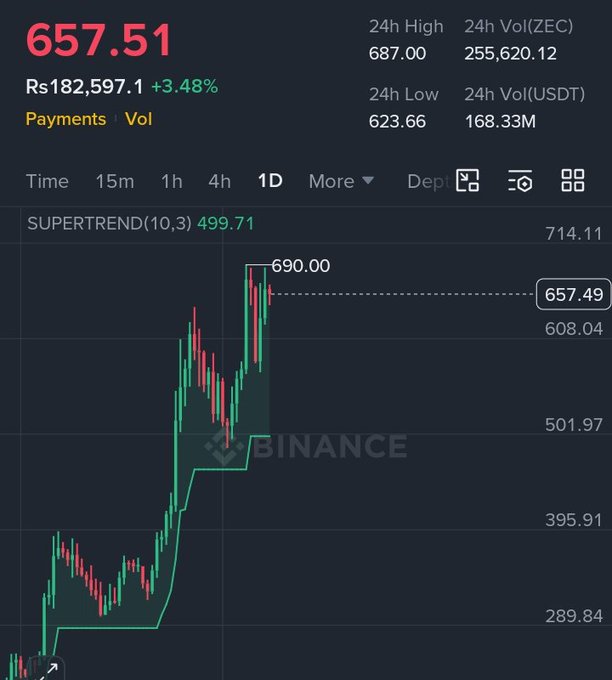The width and height of the screenshot is (612, 680).
Task: Select the 4h interval tab
Action: click(219, 181)
